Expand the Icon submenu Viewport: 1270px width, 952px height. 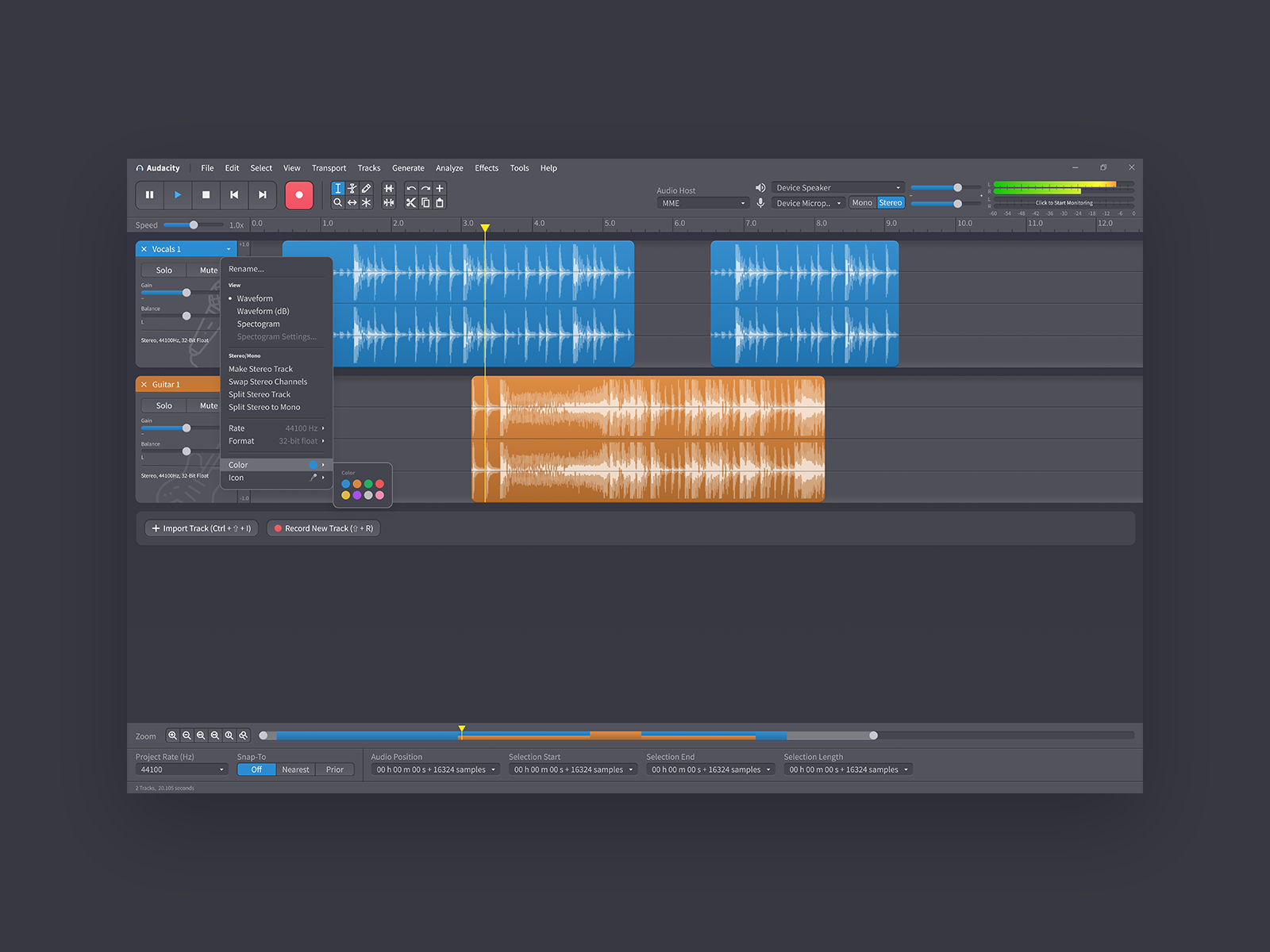click(276, 478)
